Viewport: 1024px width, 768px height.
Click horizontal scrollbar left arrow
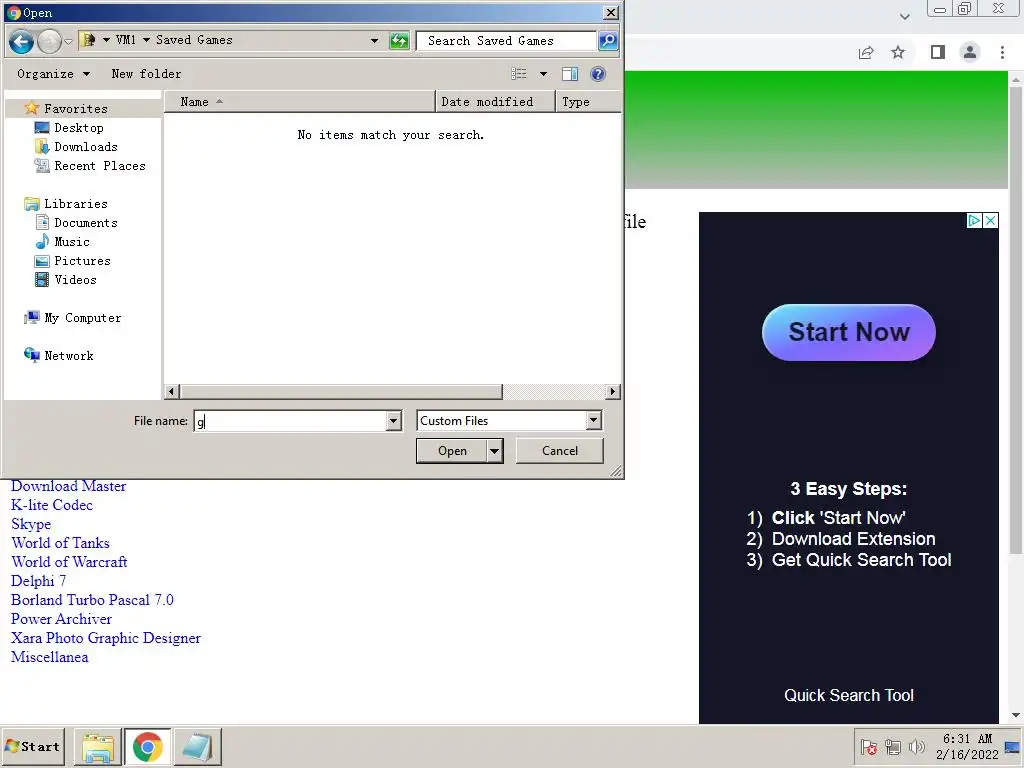pos(171,392)
